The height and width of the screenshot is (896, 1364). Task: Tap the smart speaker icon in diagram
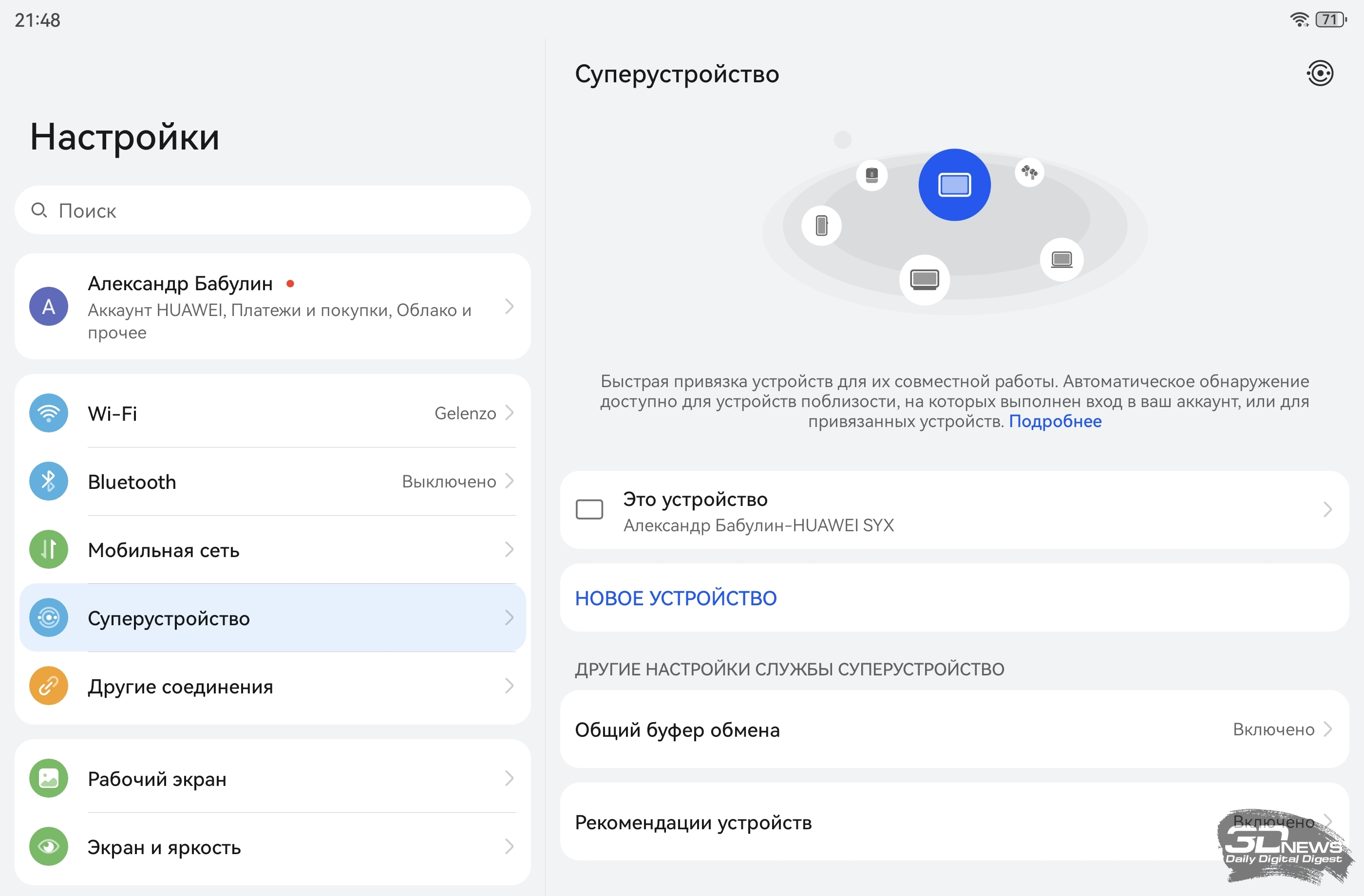(871, 175)
